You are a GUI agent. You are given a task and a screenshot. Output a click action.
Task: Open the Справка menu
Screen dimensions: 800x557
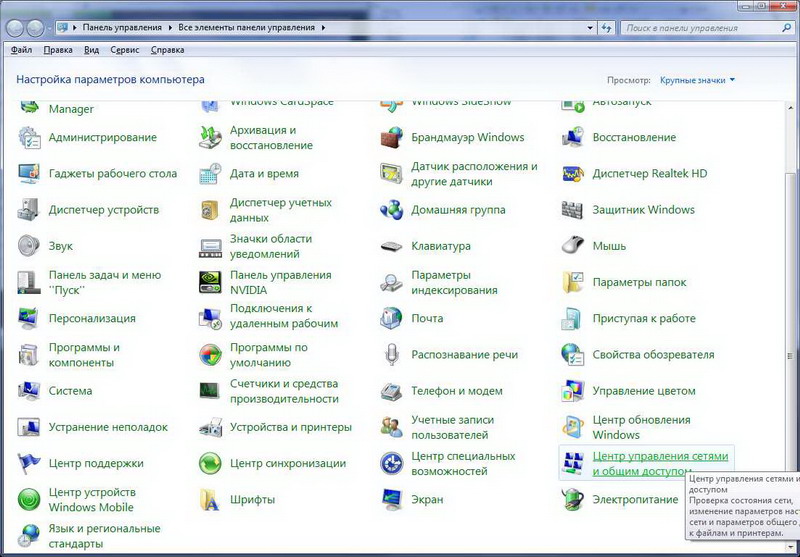point(167,50)
